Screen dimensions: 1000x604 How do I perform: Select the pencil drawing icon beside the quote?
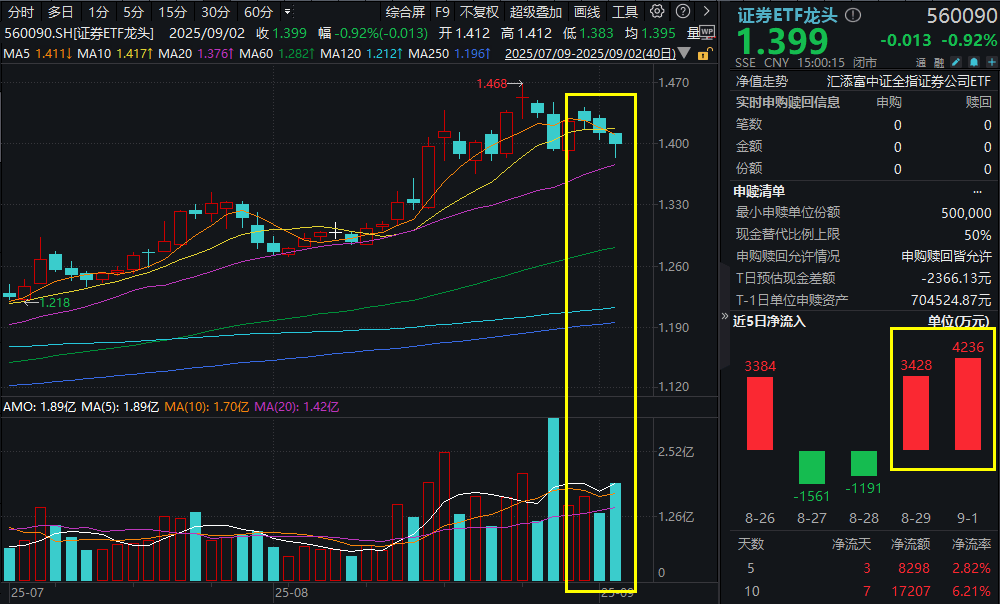click(956, 62)
